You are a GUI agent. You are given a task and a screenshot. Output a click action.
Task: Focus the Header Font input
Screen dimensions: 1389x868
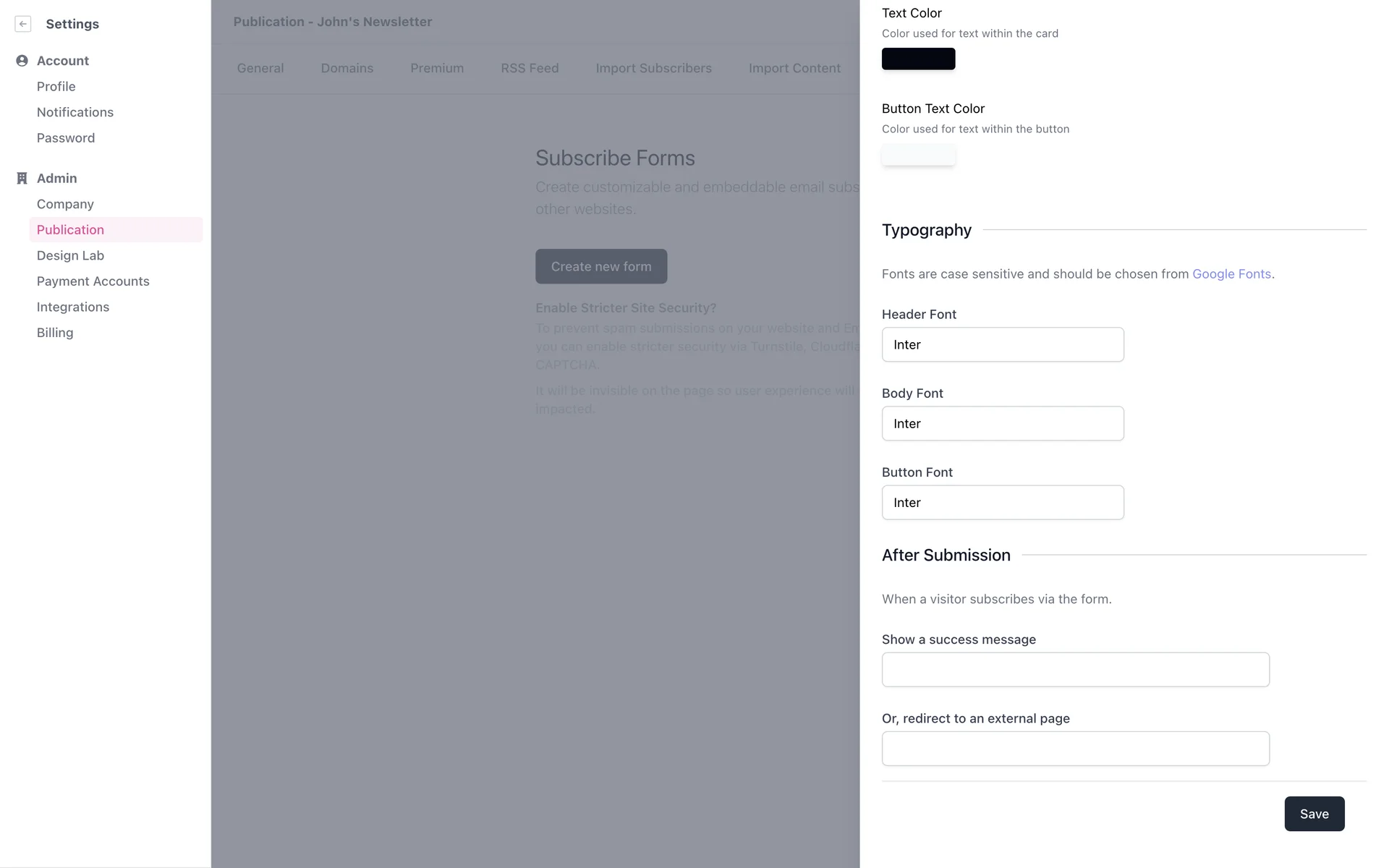pyautogui.click(x=1002, y=344)
